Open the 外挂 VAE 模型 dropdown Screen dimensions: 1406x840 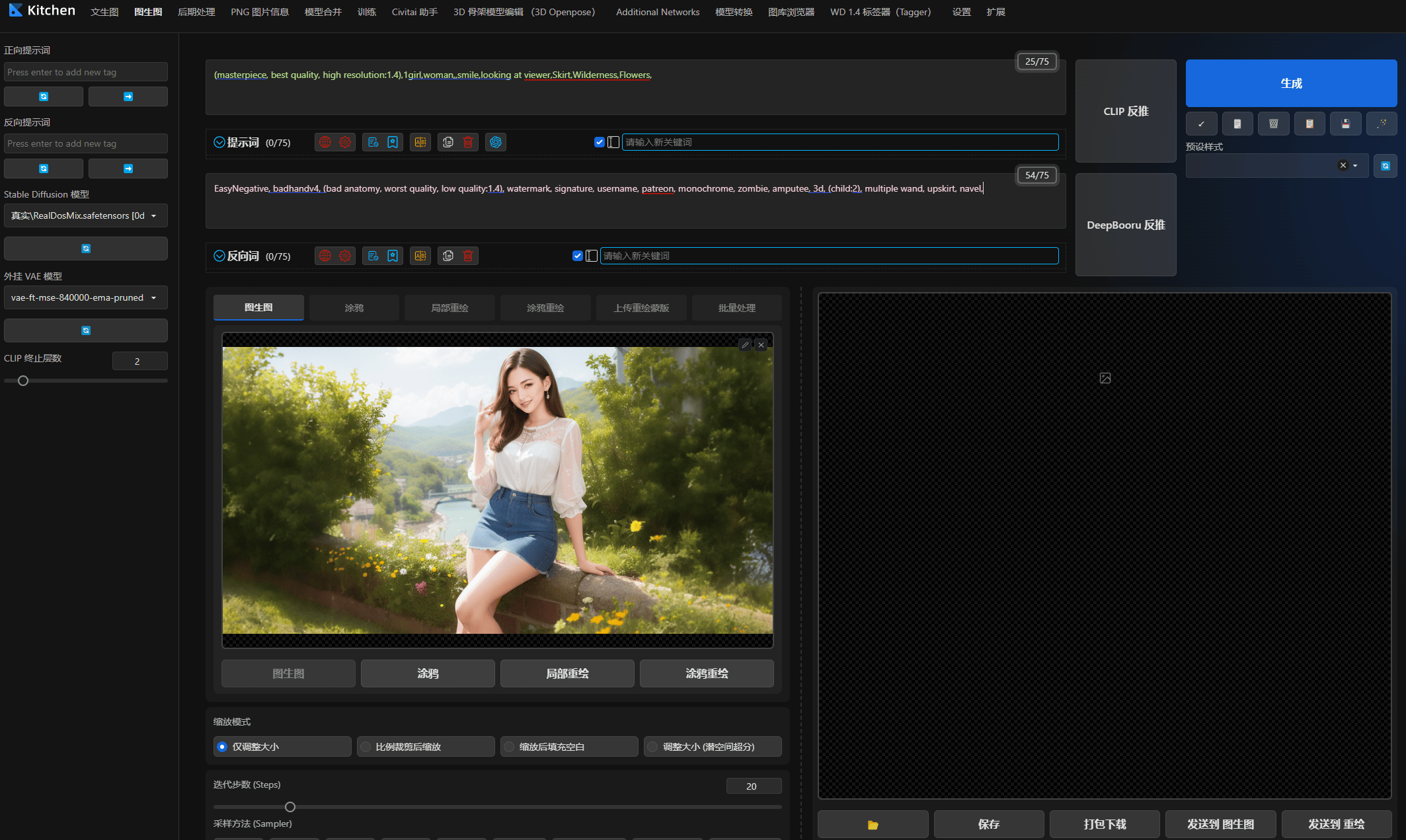(x=86, y=297)
